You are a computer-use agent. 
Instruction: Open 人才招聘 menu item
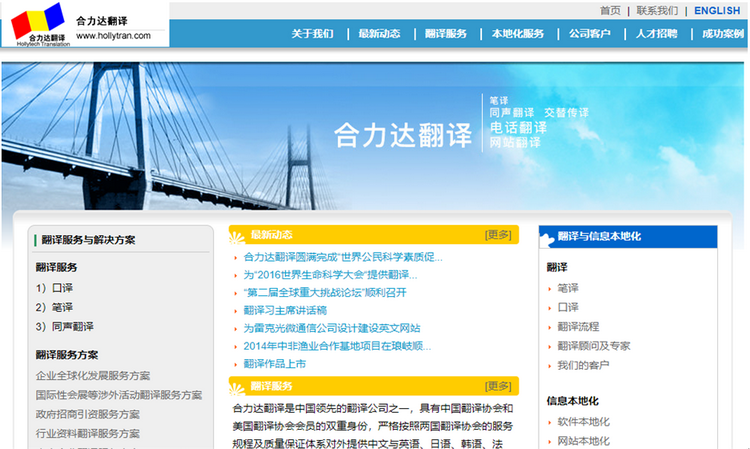click(657, 33)
